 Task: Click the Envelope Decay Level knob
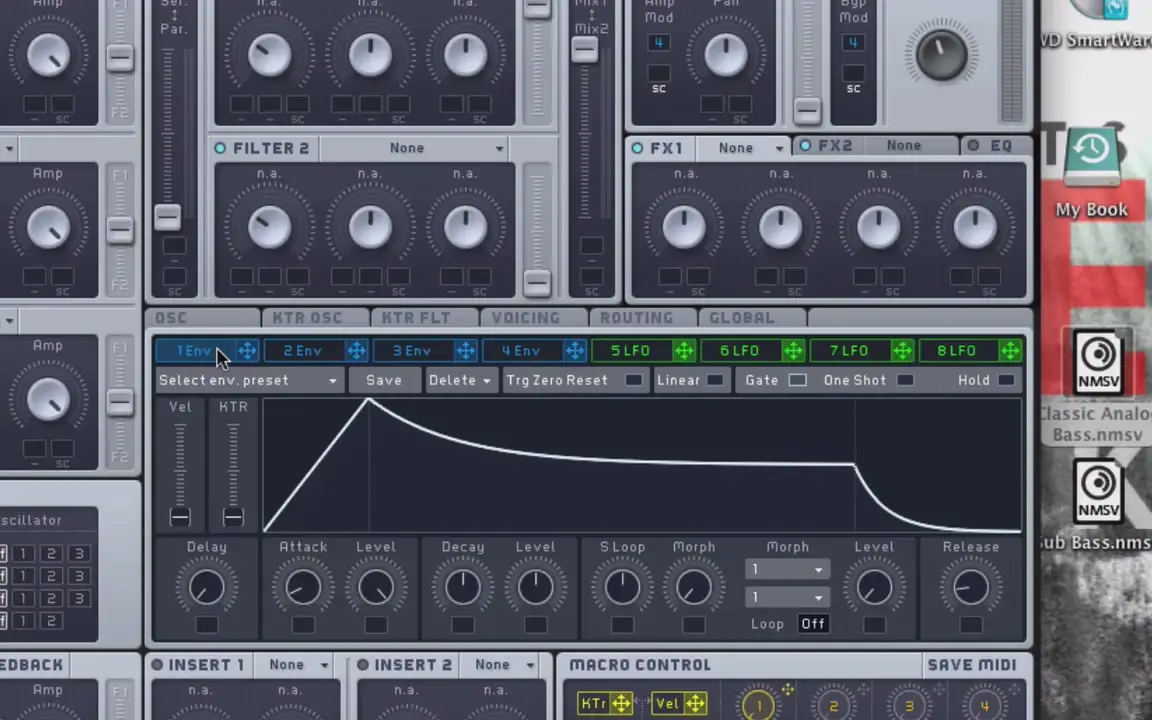point(535,586)
